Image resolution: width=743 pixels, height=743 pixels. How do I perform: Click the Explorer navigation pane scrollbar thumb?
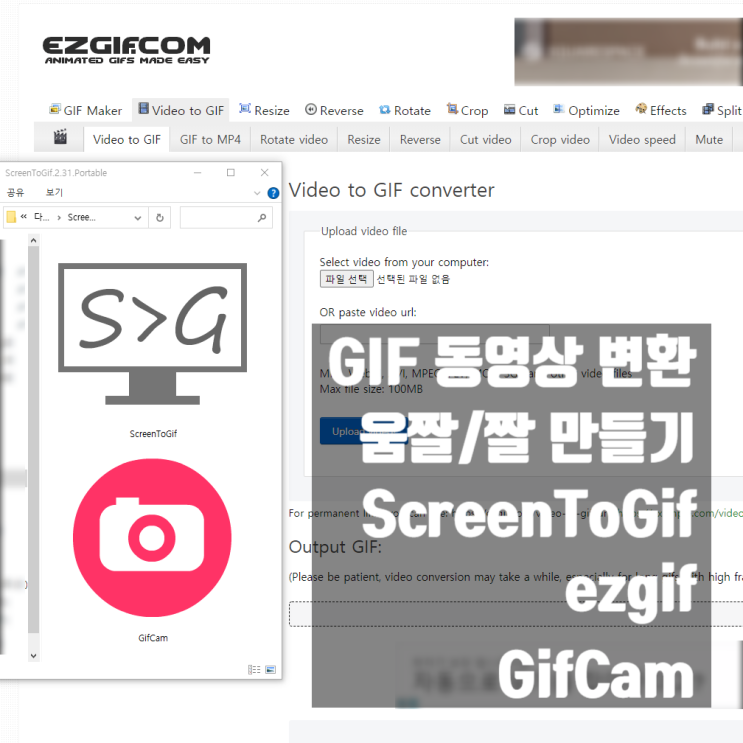click(33, 440)
